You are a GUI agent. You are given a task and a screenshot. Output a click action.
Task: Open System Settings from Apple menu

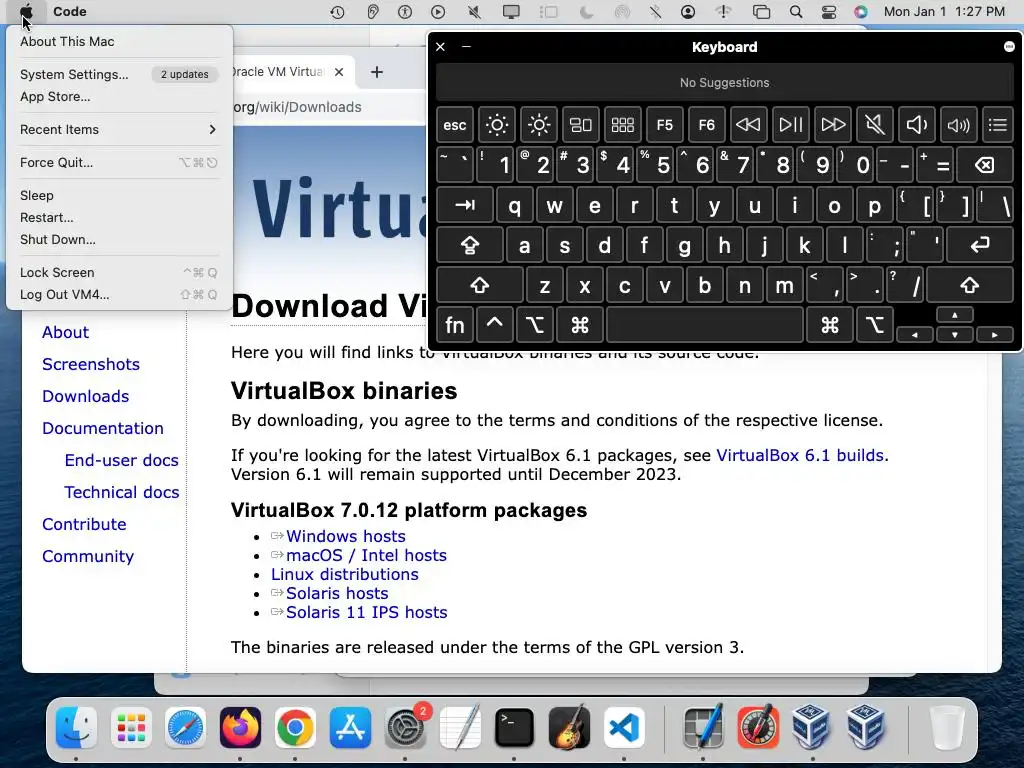119,74
